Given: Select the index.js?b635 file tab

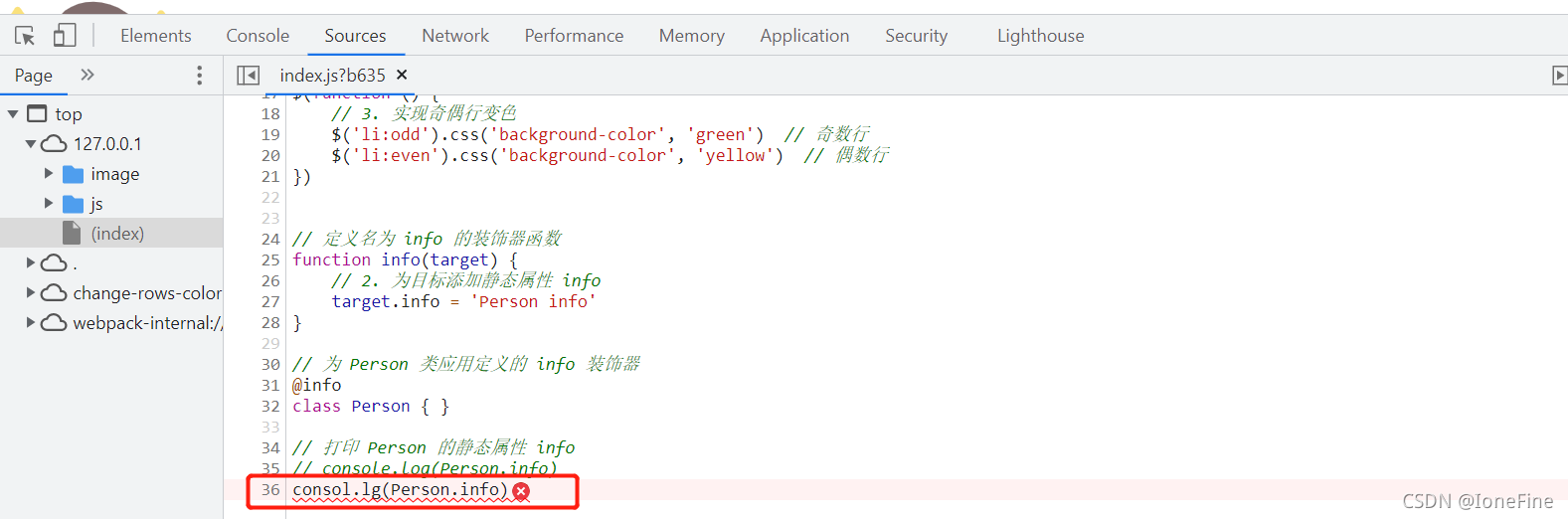Looking at the screenshot, I should click(332, 76).
